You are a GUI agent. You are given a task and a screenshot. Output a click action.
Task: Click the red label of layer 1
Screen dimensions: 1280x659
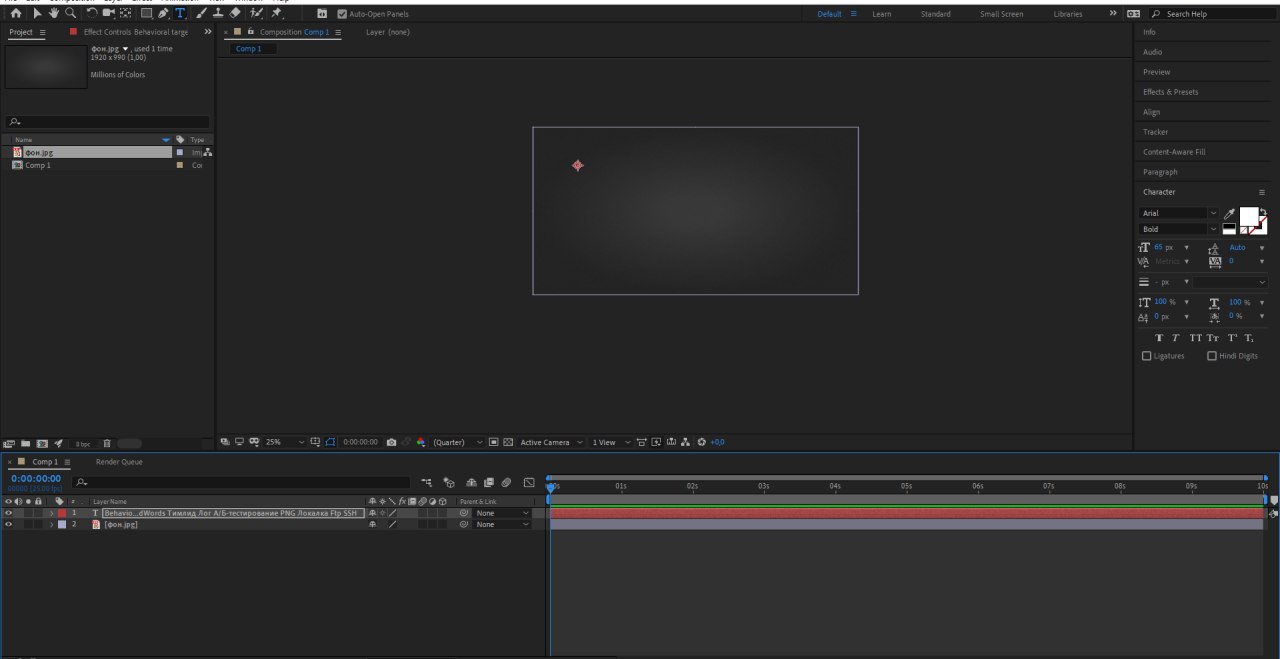click(62, 513)
